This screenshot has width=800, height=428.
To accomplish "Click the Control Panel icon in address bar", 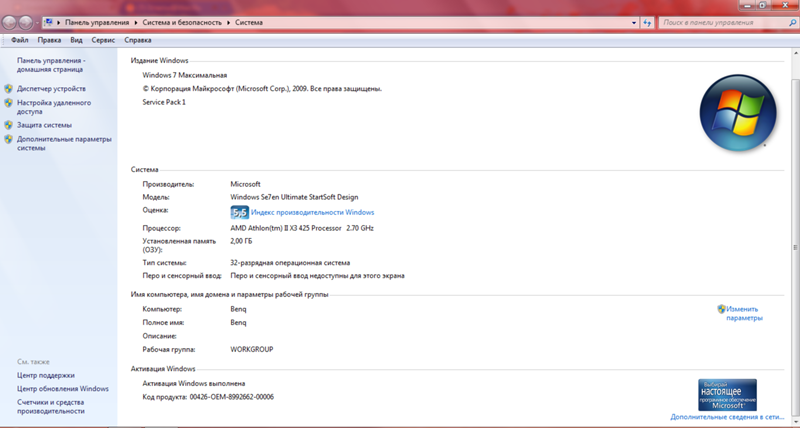I will click(48, 22).
